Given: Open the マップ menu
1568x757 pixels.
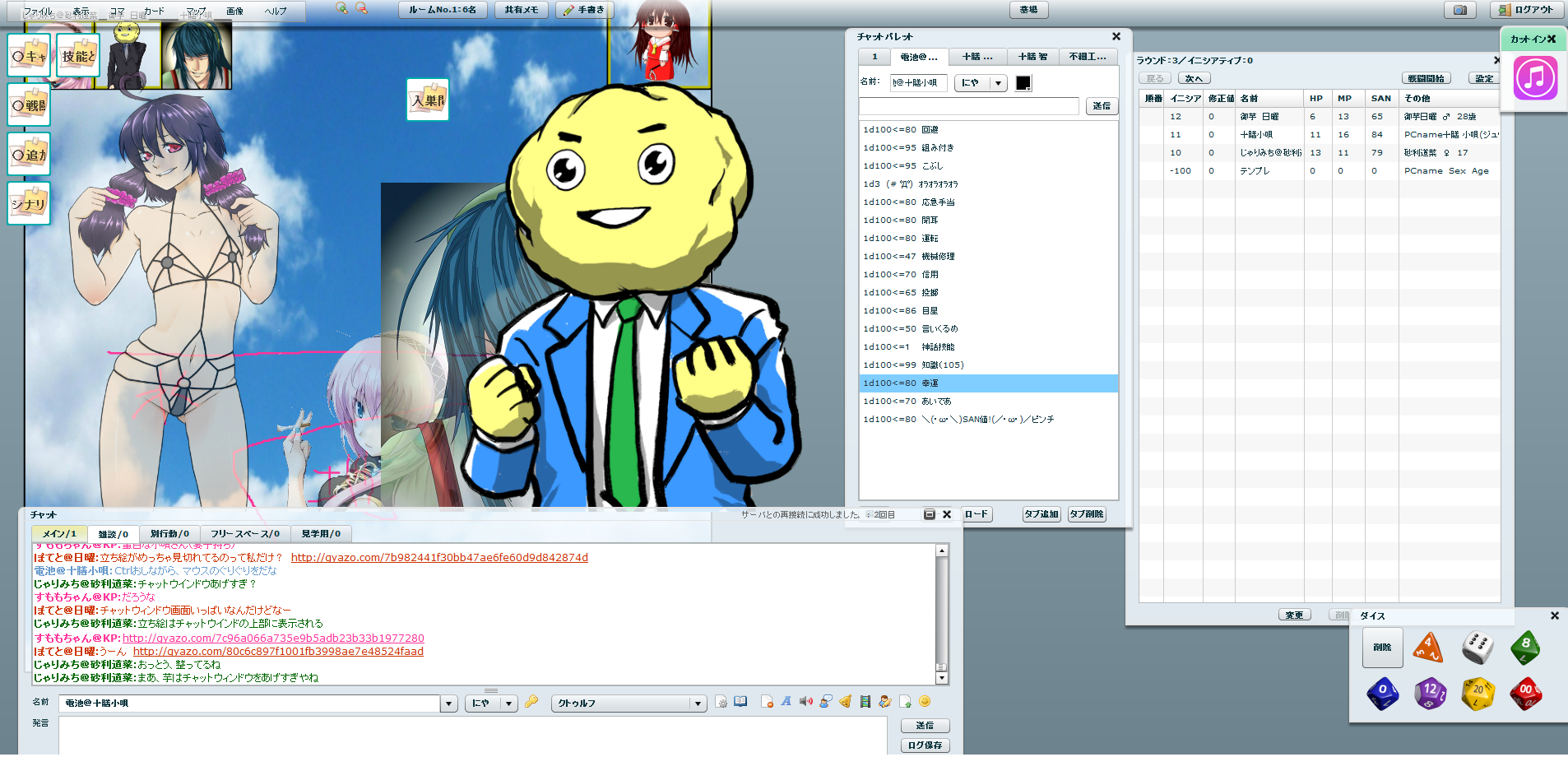Looking at the screenshot, I should pyautogui.click(x=196, y=12).
